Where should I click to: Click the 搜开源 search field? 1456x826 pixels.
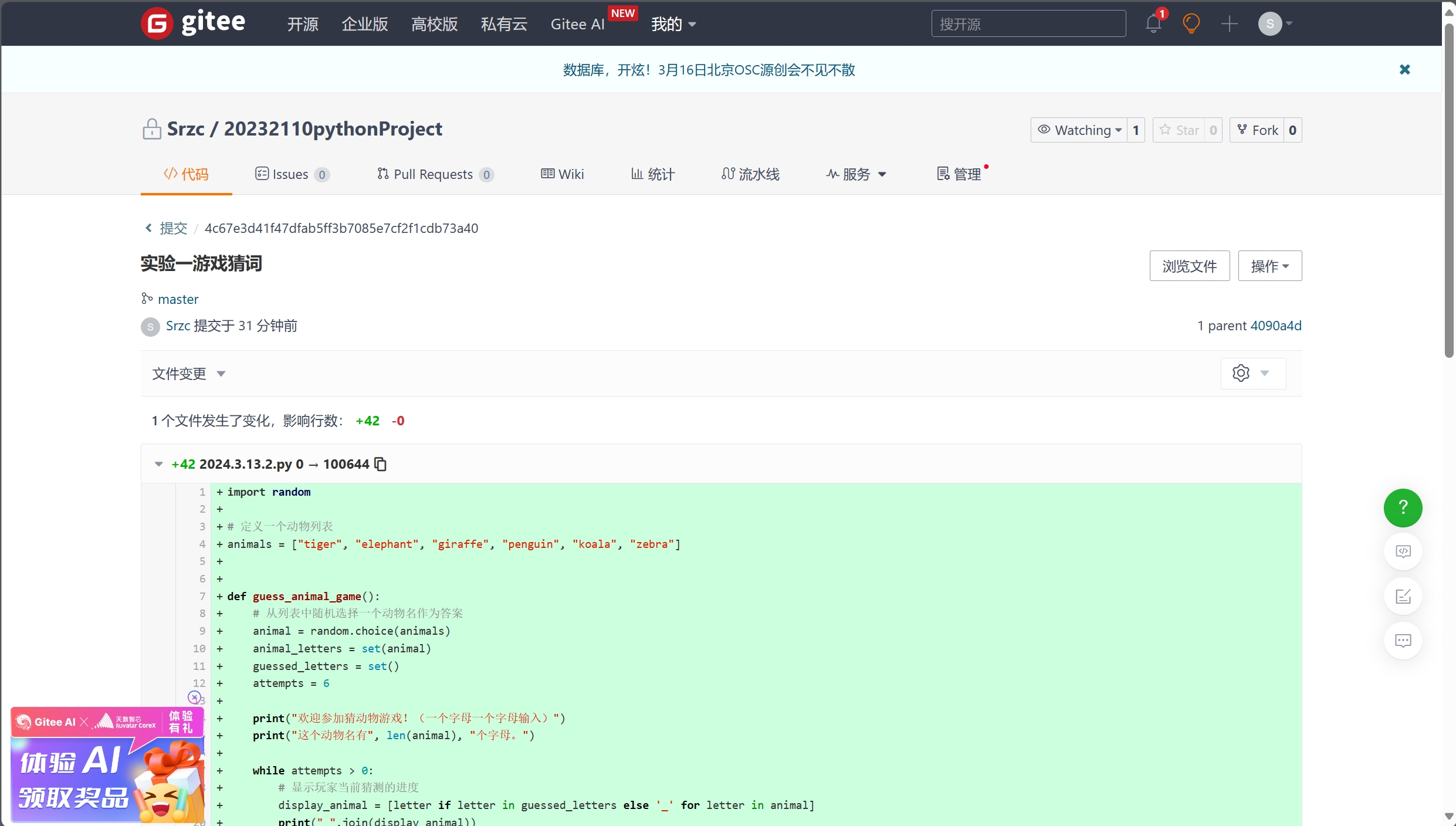point(1028,23)
